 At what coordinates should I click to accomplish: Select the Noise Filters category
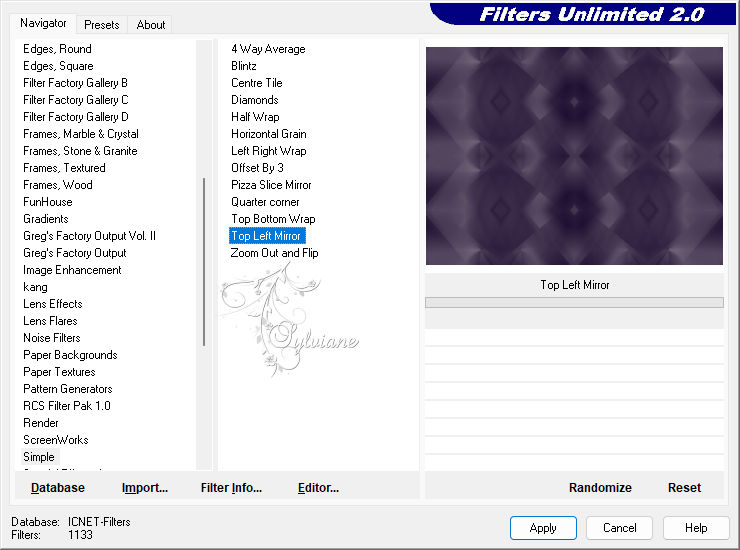(x=52, y=338)
